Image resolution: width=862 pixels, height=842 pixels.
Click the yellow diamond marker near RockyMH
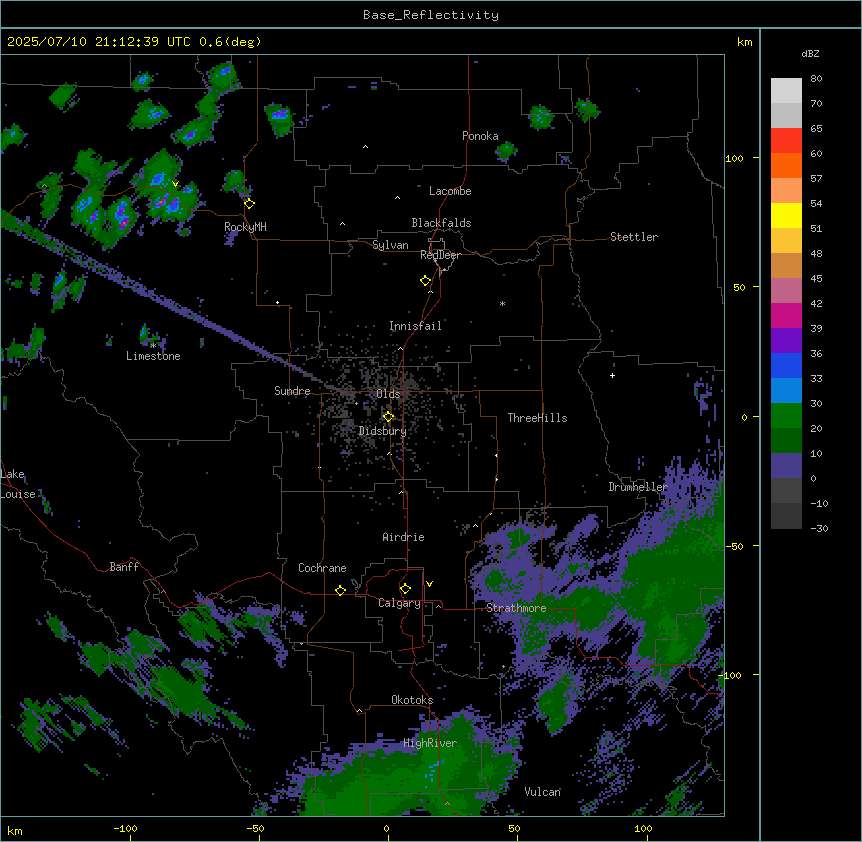(249, 203)
